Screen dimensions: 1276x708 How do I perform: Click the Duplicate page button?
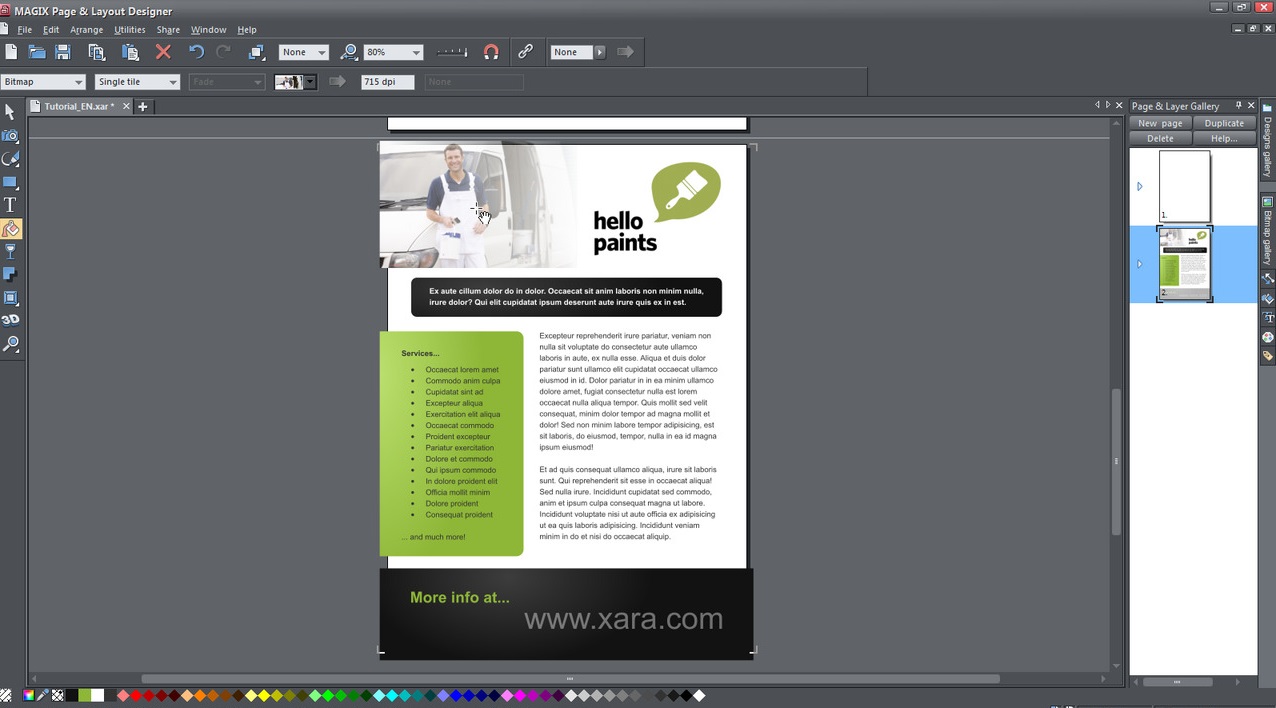coord(1224,123)
